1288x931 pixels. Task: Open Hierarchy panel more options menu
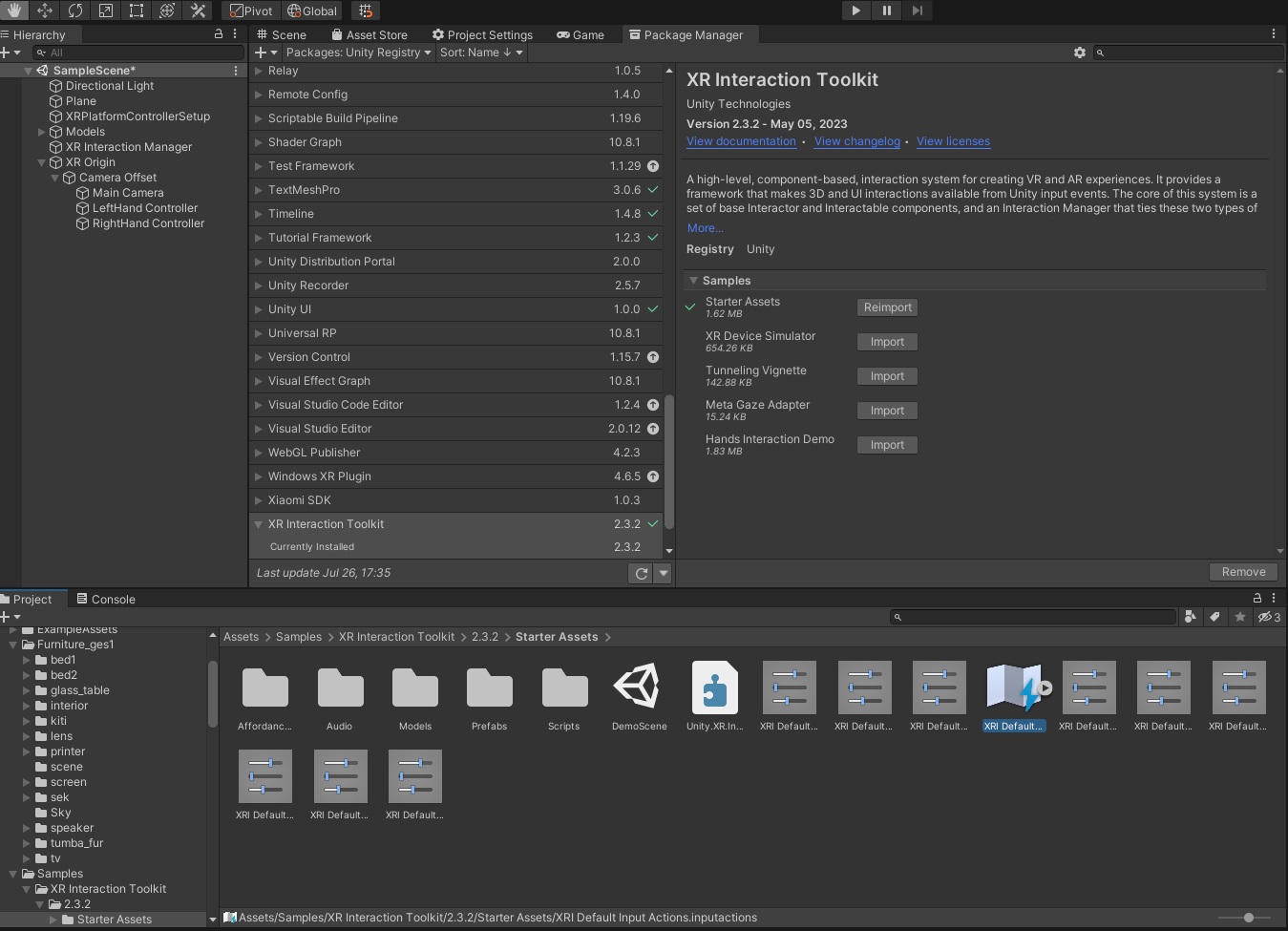point(235,33)
